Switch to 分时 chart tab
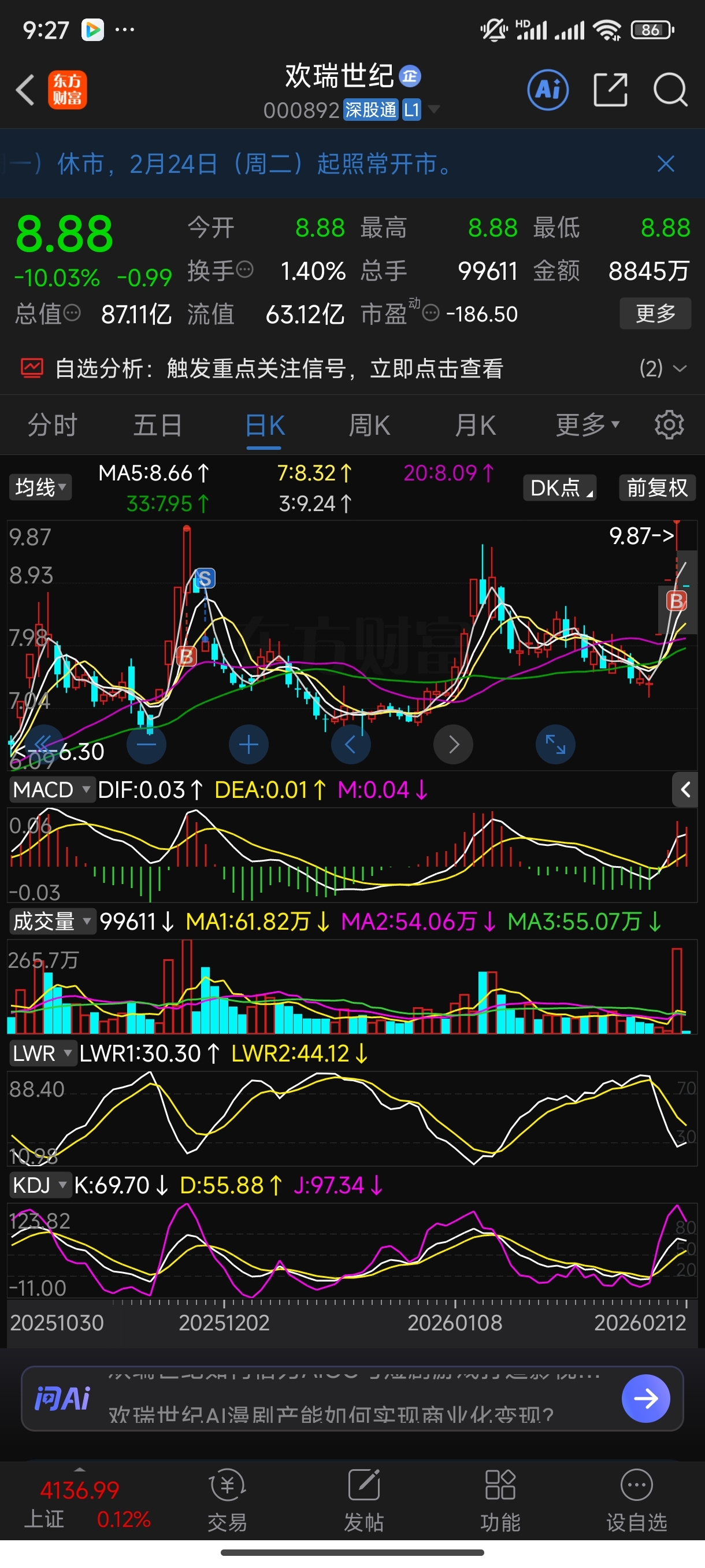The image size is (705, 1568). click(53, 425)
